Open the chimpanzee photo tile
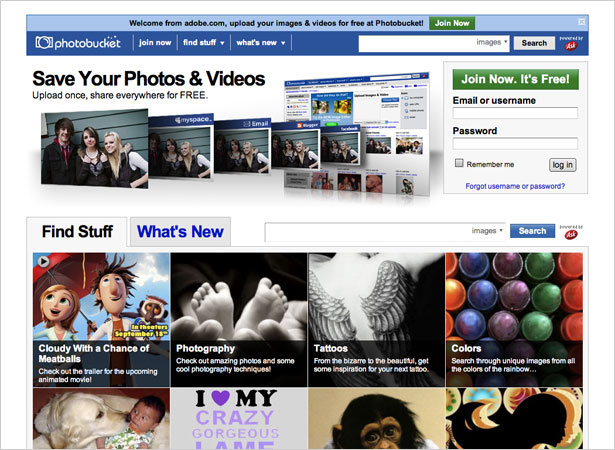Image resolution: width=615 pixels, height=450 pixels. click(x=377, y=419)
